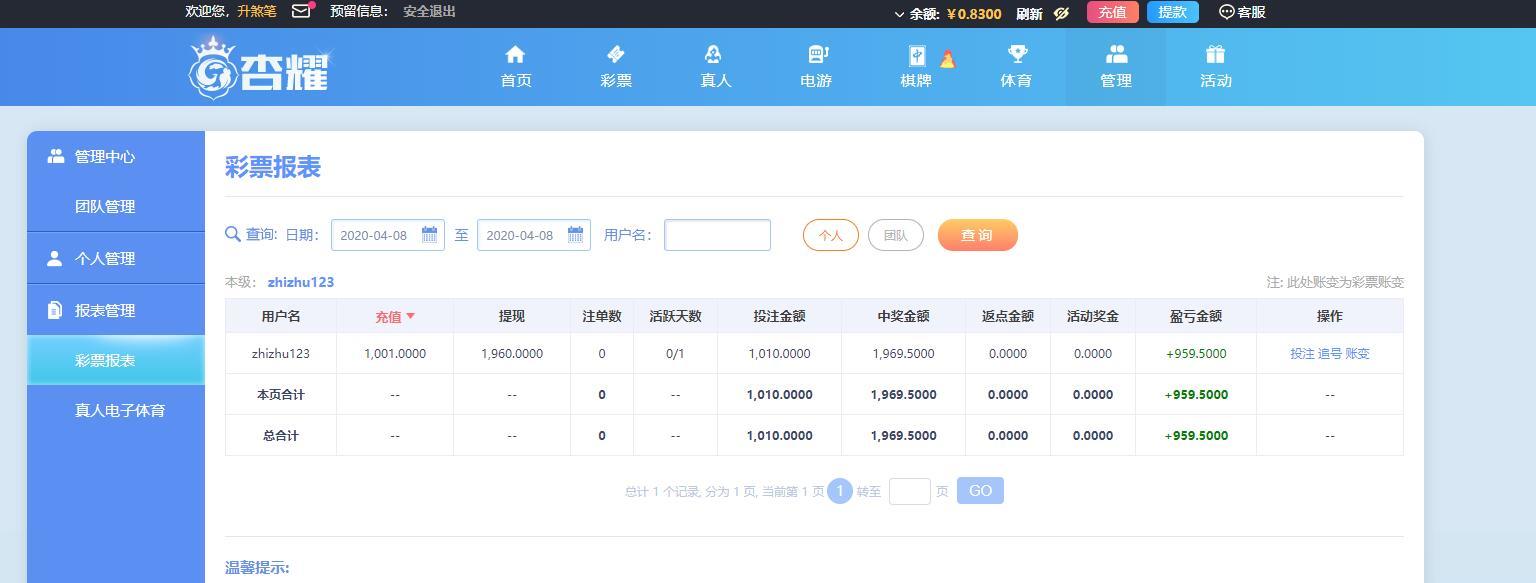The height and width of the screenshot is (583, 1536).
Task: Click the start date field 2020-04-08
Action: [x=388, y=235]
